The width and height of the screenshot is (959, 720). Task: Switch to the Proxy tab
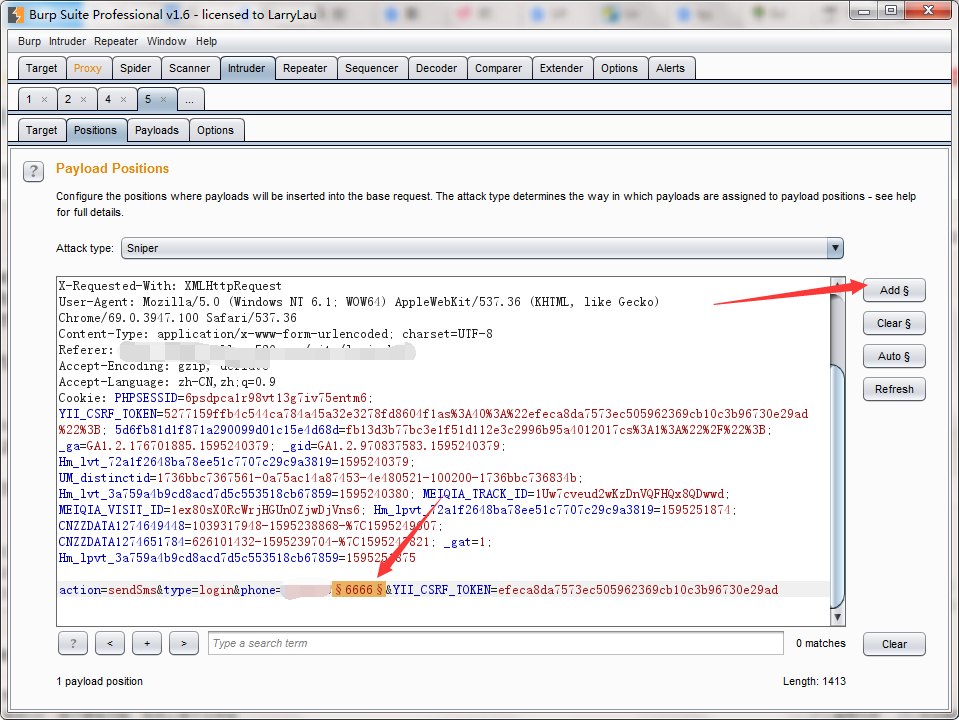tap(87, 68)
